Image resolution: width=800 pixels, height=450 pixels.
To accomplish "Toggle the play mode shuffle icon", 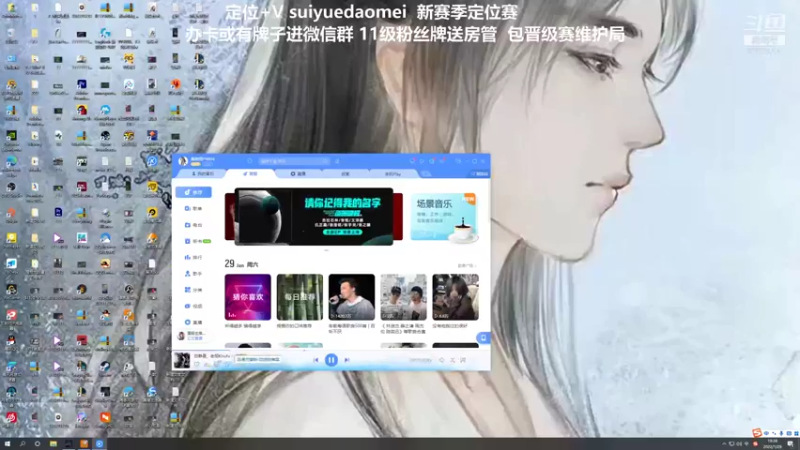I will [x=453, y=360].
